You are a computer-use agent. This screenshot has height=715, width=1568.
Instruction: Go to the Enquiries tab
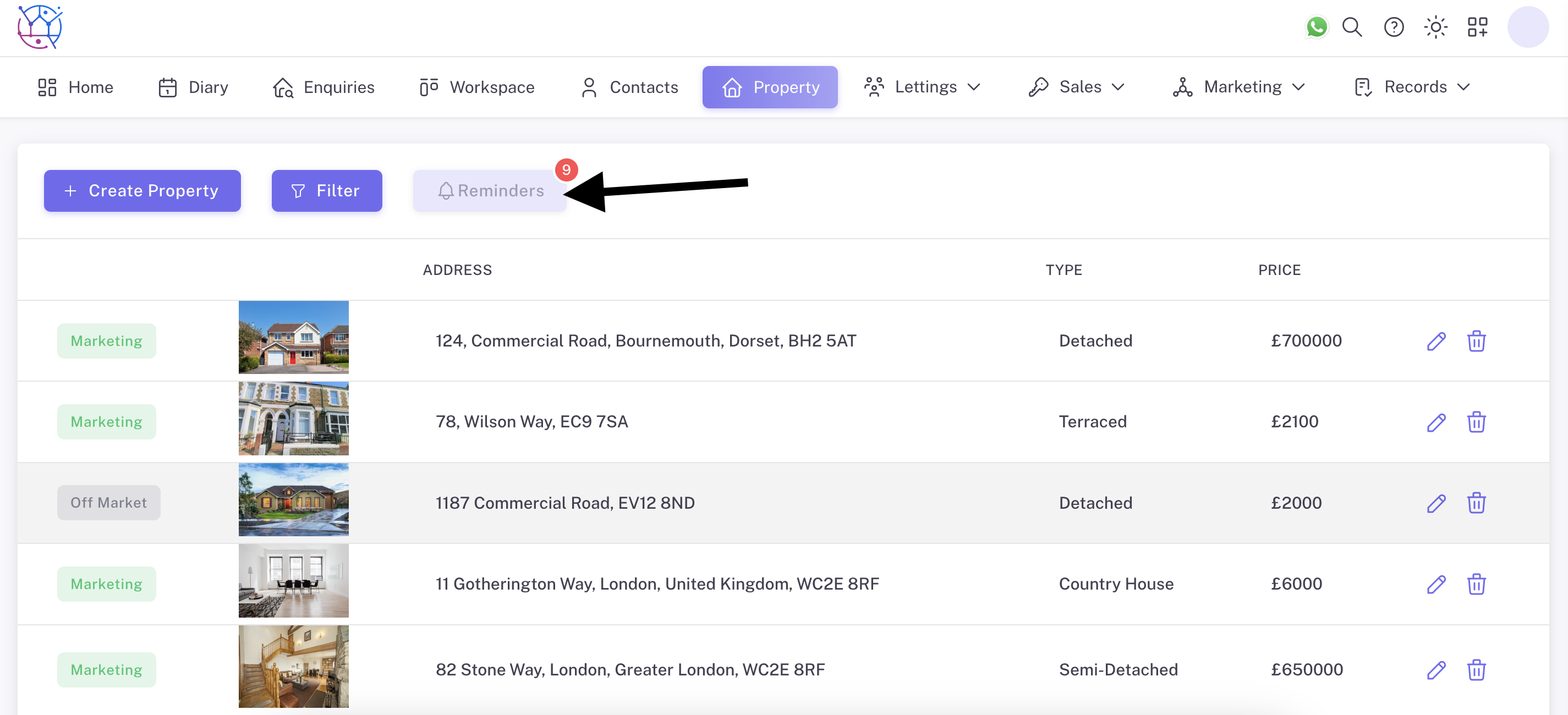point(324,87)
